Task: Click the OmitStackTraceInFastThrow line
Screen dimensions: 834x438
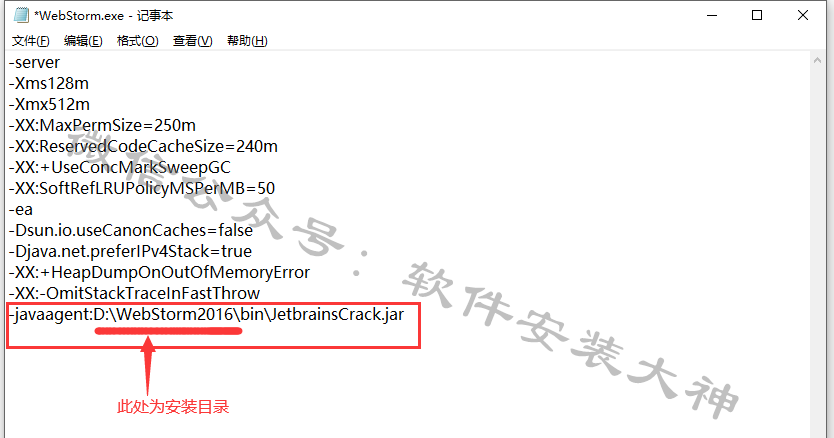Action: (134, 293)
